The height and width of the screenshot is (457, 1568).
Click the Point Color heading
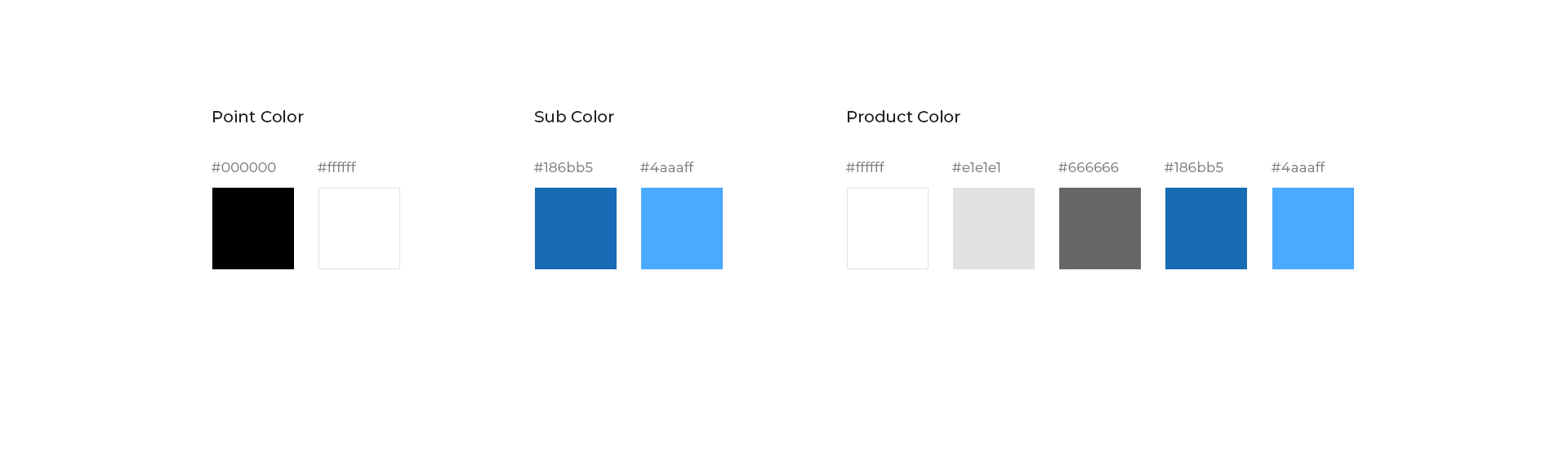257,117
